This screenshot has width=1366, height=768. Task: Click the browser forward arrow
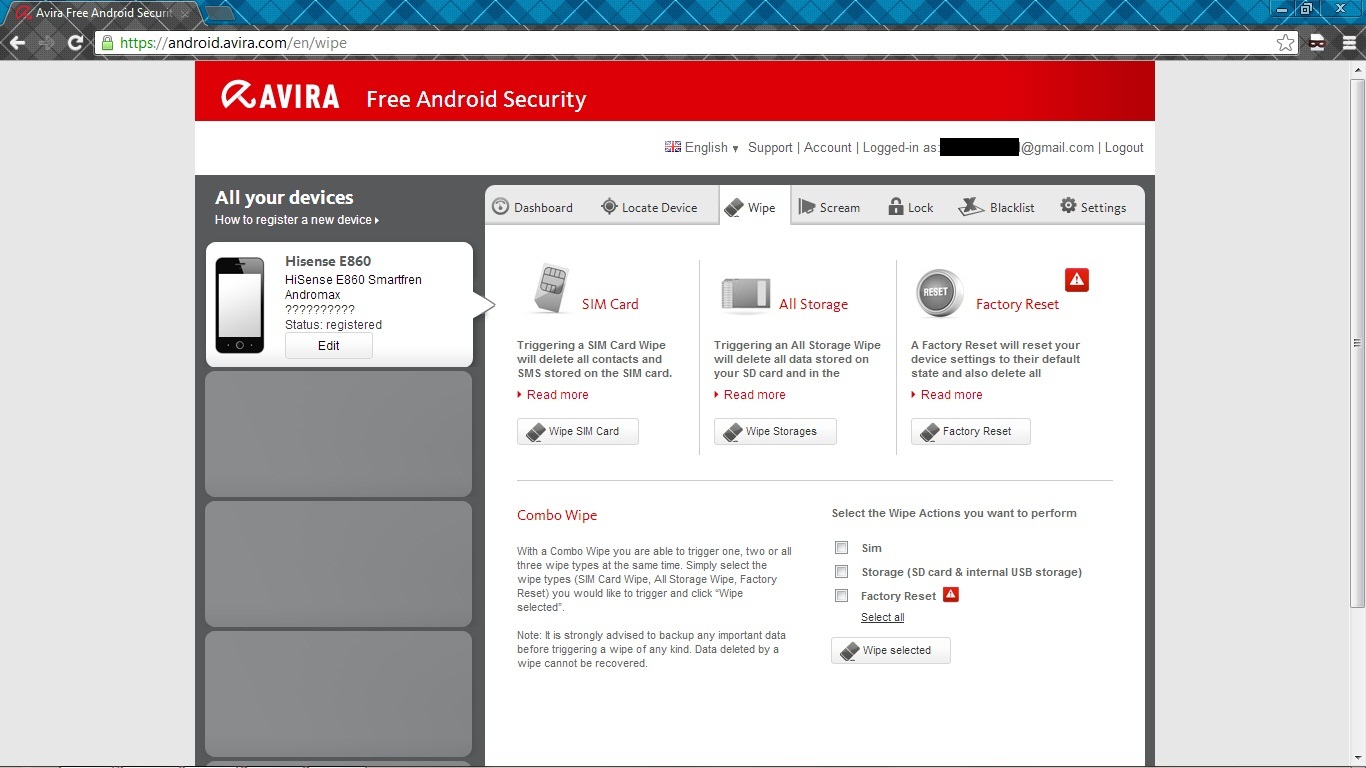pyautogui.click(x=46, y=43)
